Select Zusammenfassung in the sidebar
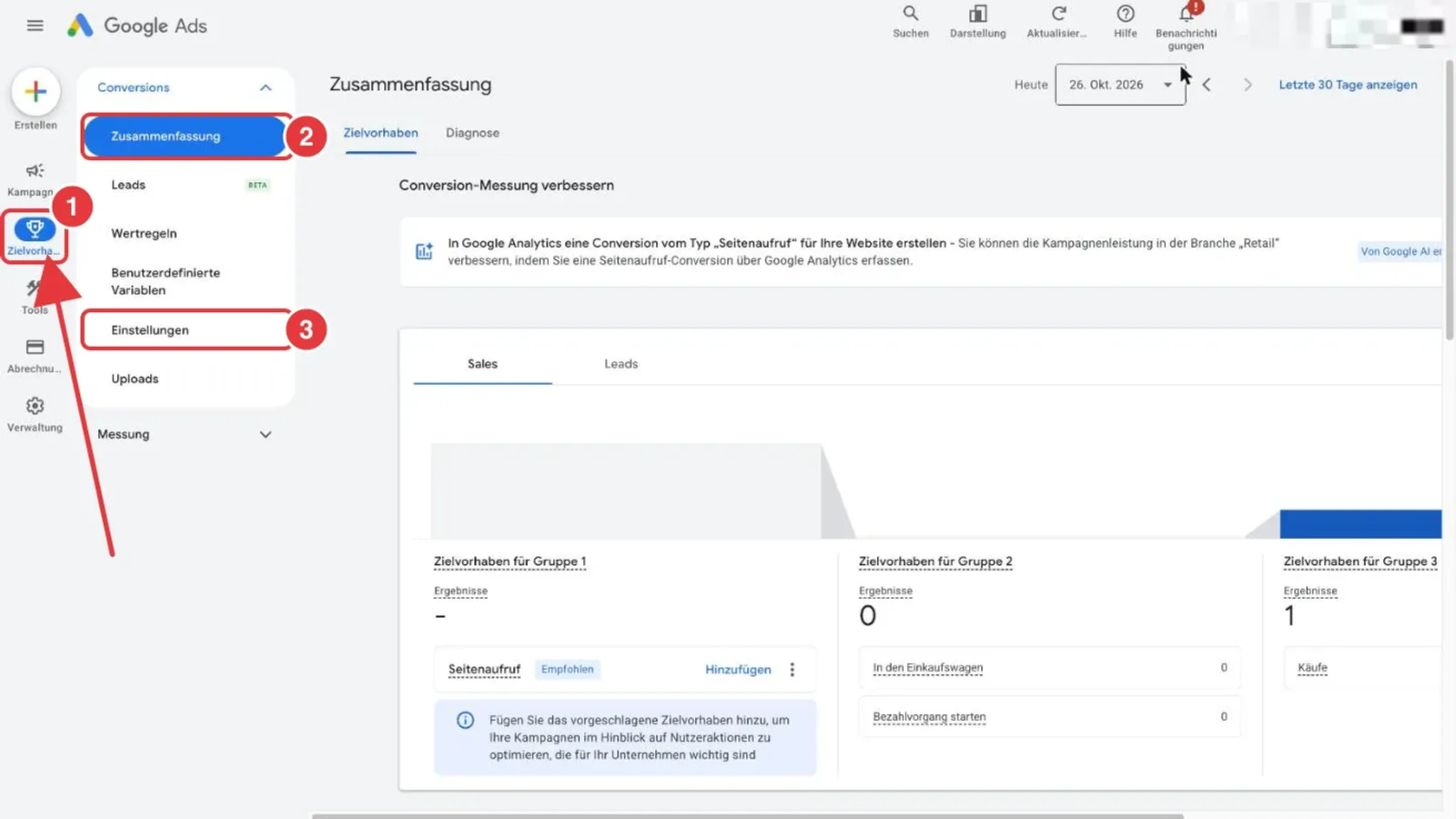 186,136
